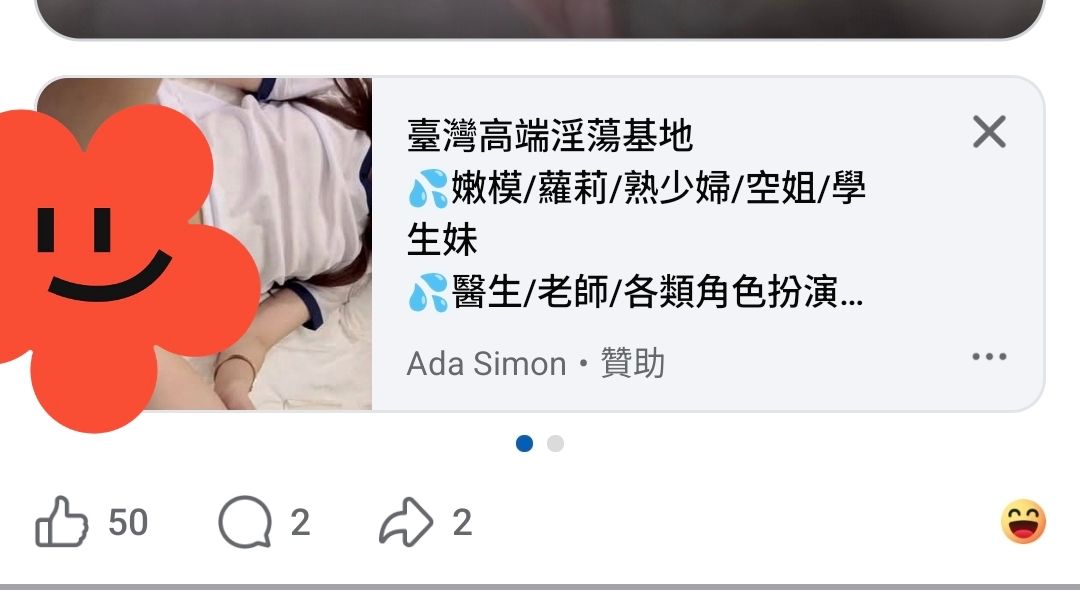Open comments via the speech bubble icon
The image size is (1080, 596).
[245, 522]
